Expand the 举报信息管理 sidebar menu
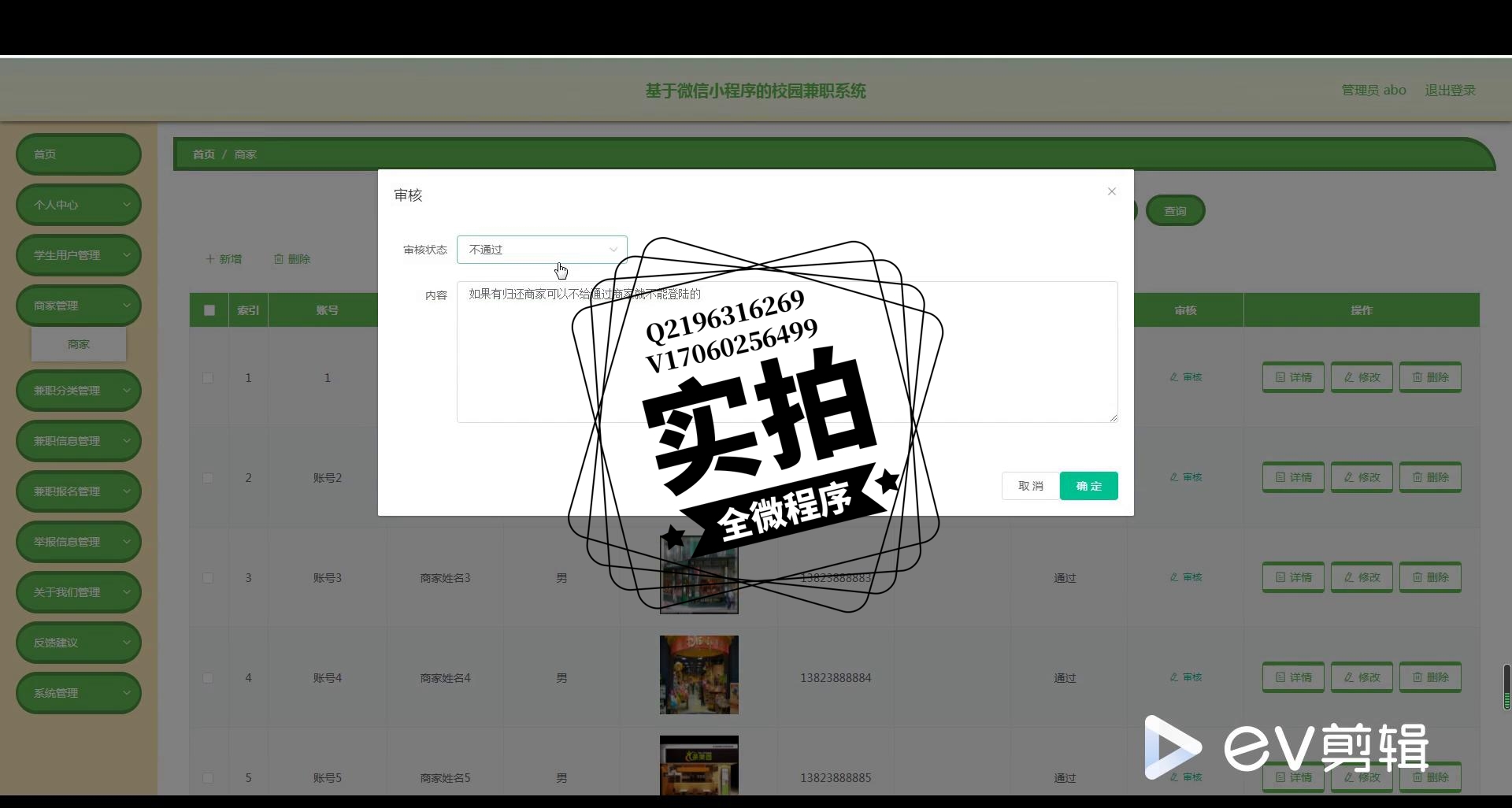 (79, 542)
